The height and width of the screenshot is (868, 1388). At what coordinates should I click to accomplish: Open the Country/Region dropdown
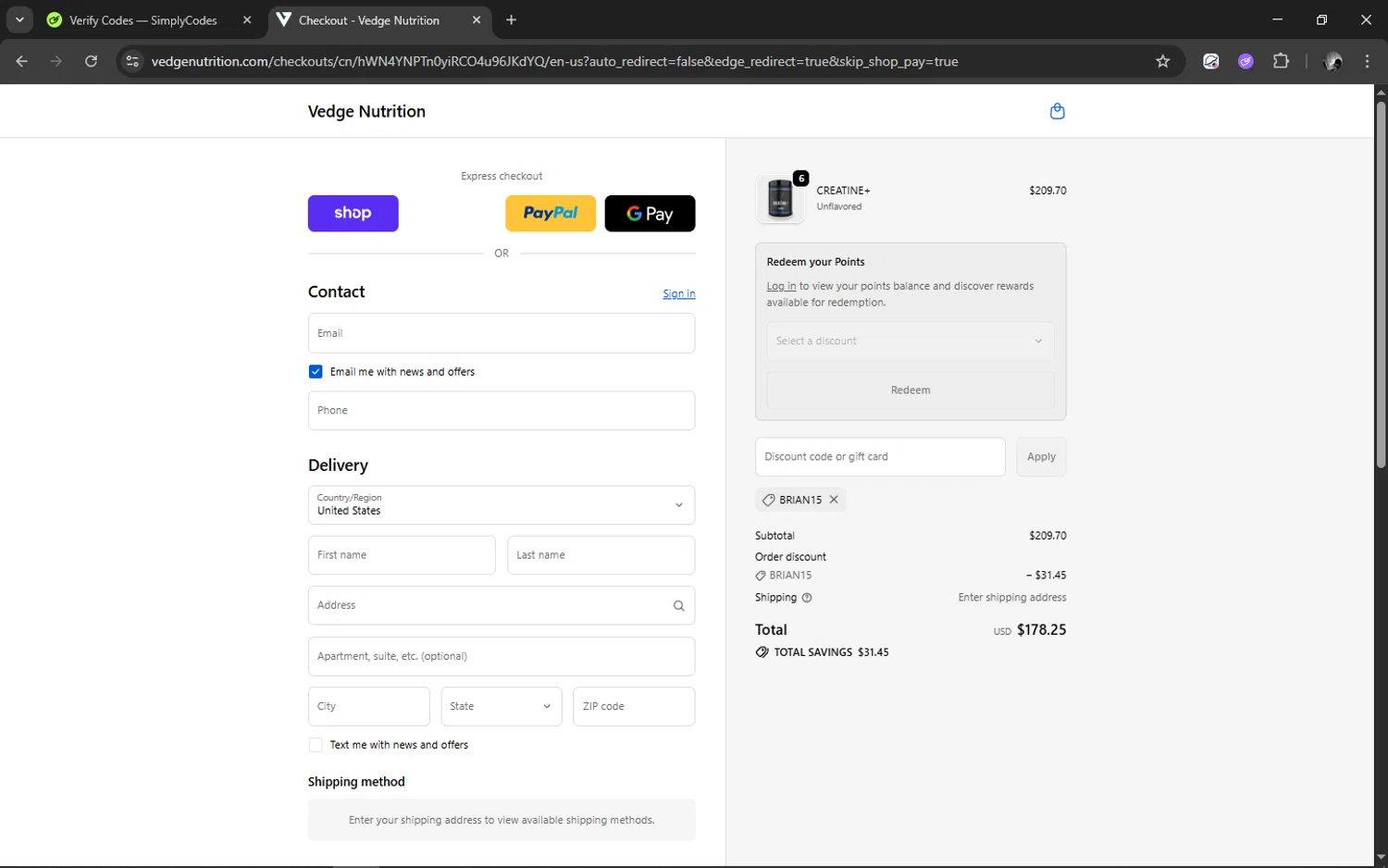[502, 505]
